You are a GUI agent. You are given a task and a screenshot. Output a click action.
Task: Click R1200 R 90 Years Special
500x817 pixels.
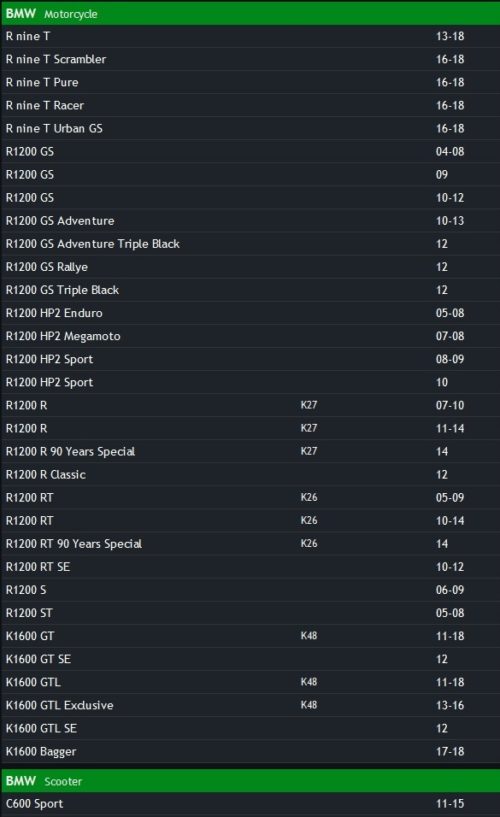click(250, 451)
